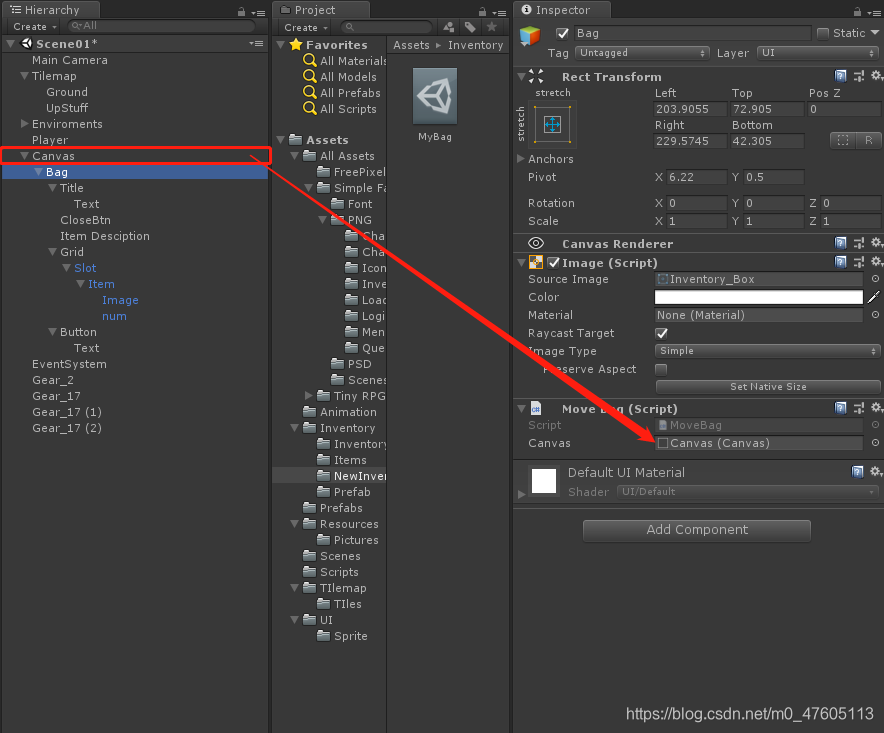This screenshot has height=733, width=884.
Task: Open object picker for Canvas field
Action: point(875,443)
